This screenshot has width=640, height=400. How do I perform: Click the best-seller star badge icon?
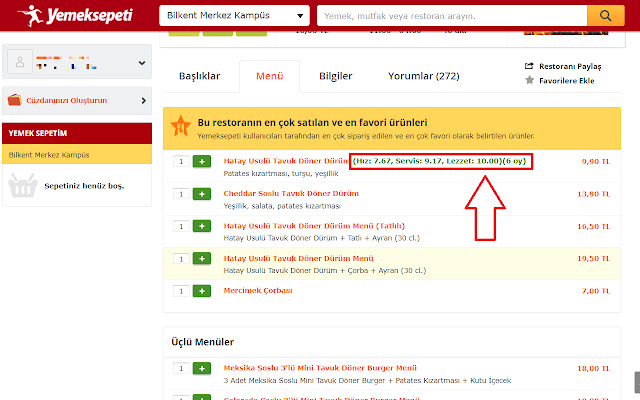(x=180, y=126)
